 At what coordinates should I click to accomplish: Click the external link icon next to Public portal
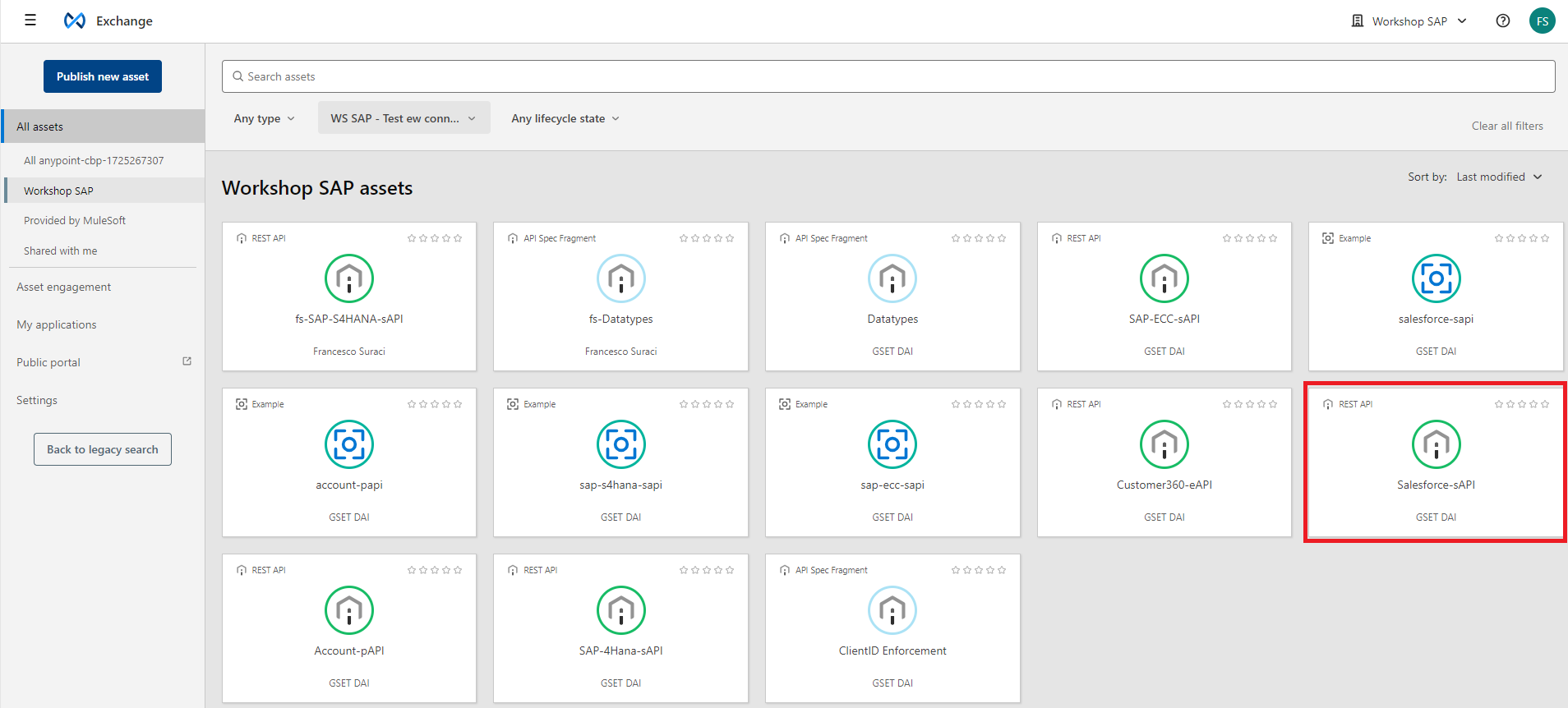click(x=187, y=361)
